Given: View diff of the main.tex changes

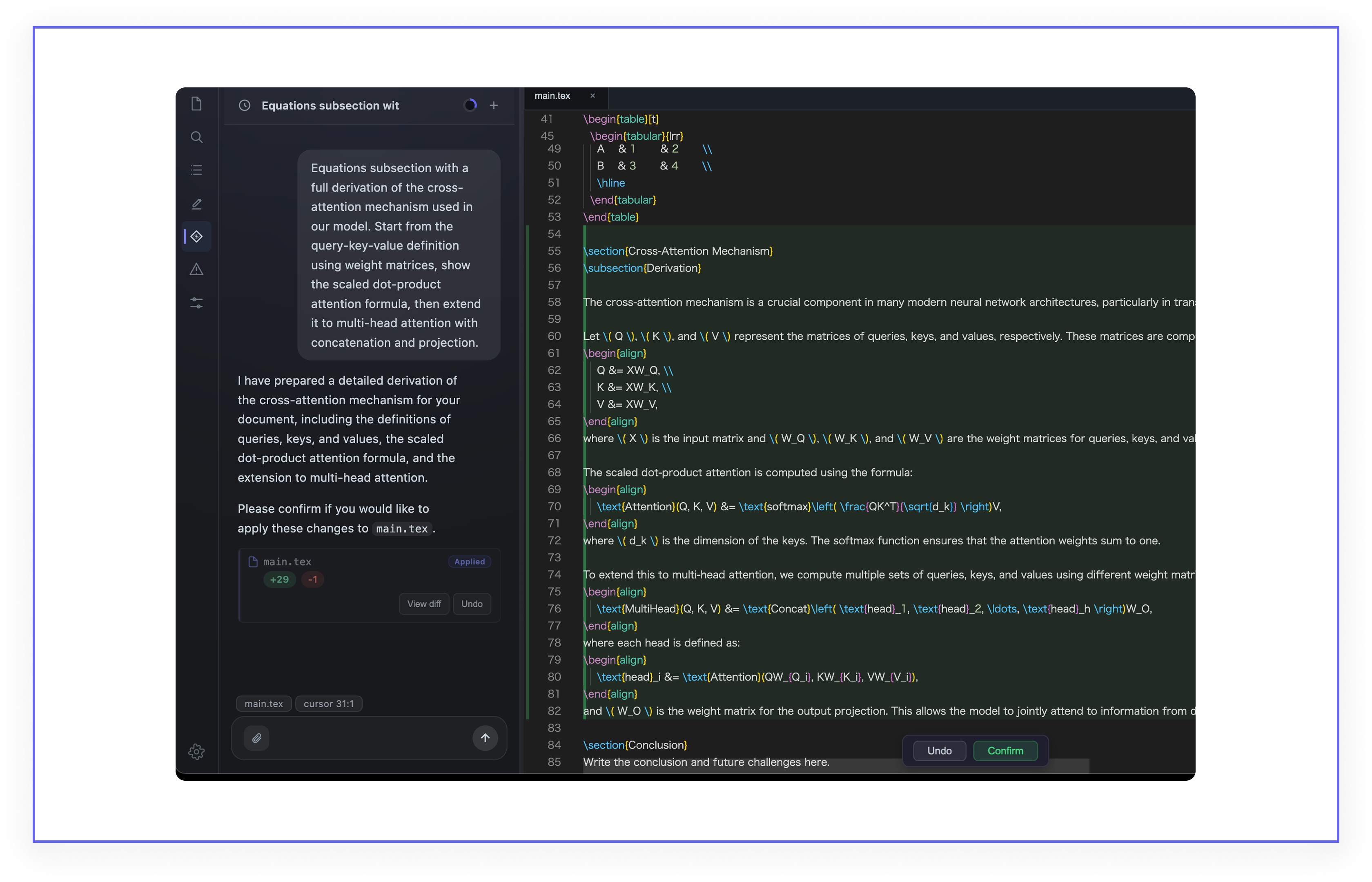Looking at the screenshot, I should [423, 604].
